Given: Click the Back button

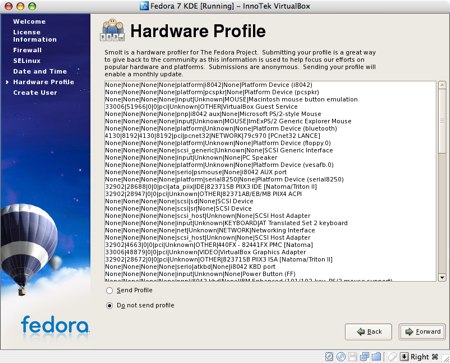Looking at the screenshot, I should coord(368,332).
